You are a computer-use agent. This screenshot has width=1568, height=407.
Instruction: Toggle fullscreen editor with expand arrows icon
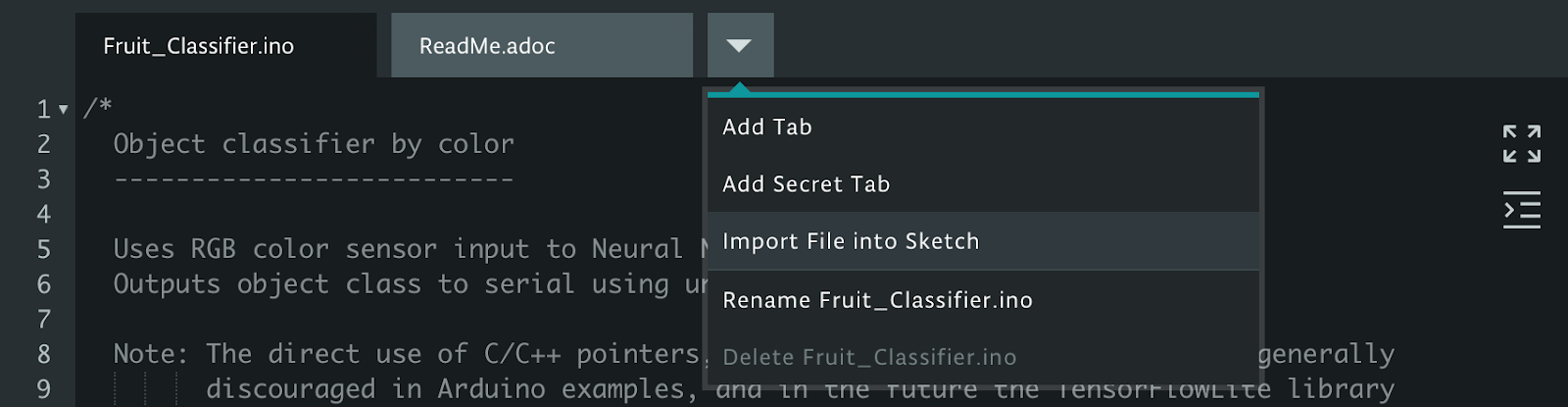click(1522, 143)
